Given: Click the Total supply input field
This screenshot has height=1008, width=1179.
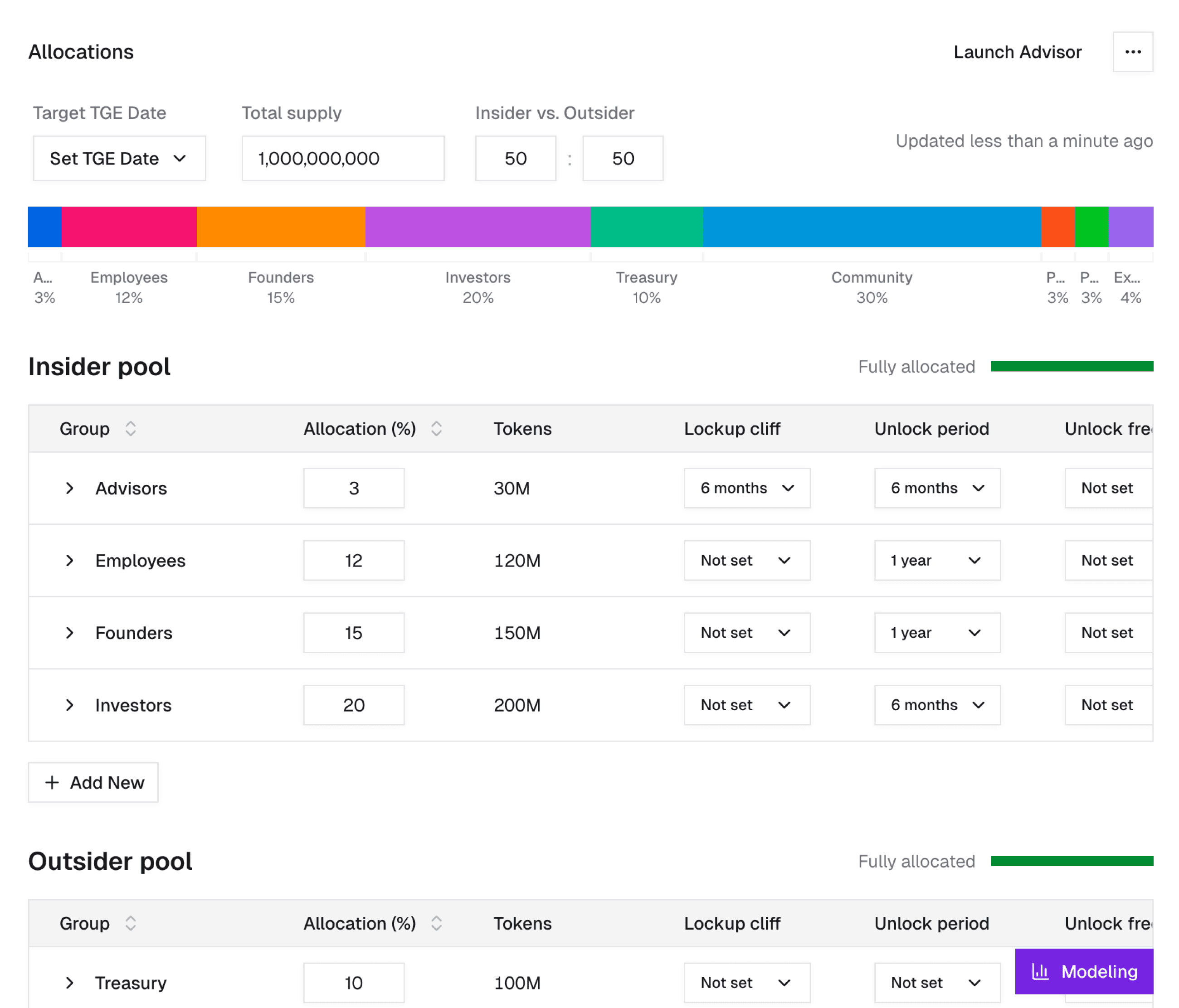Looking at the screenshot, I should tap(342, 158).
